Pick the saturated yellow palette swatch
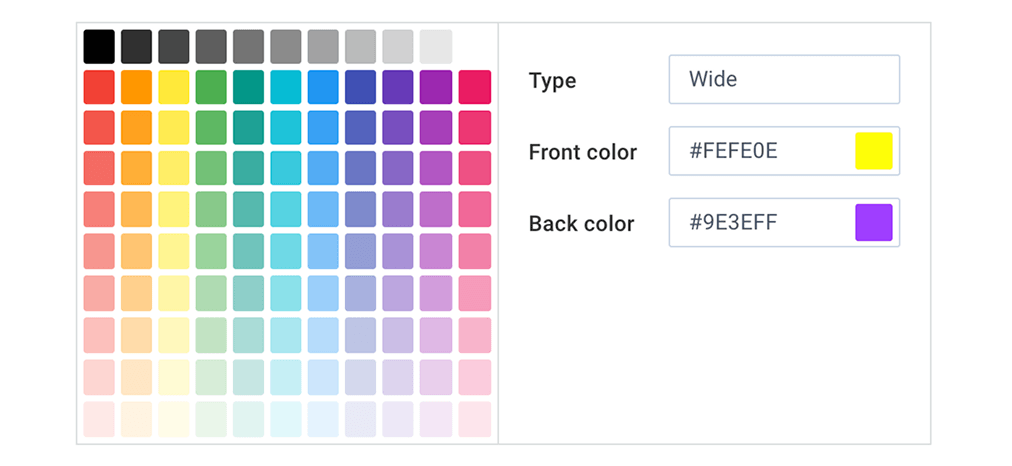The width and height of the screenshot is (1012, 466). coord(174,87)
